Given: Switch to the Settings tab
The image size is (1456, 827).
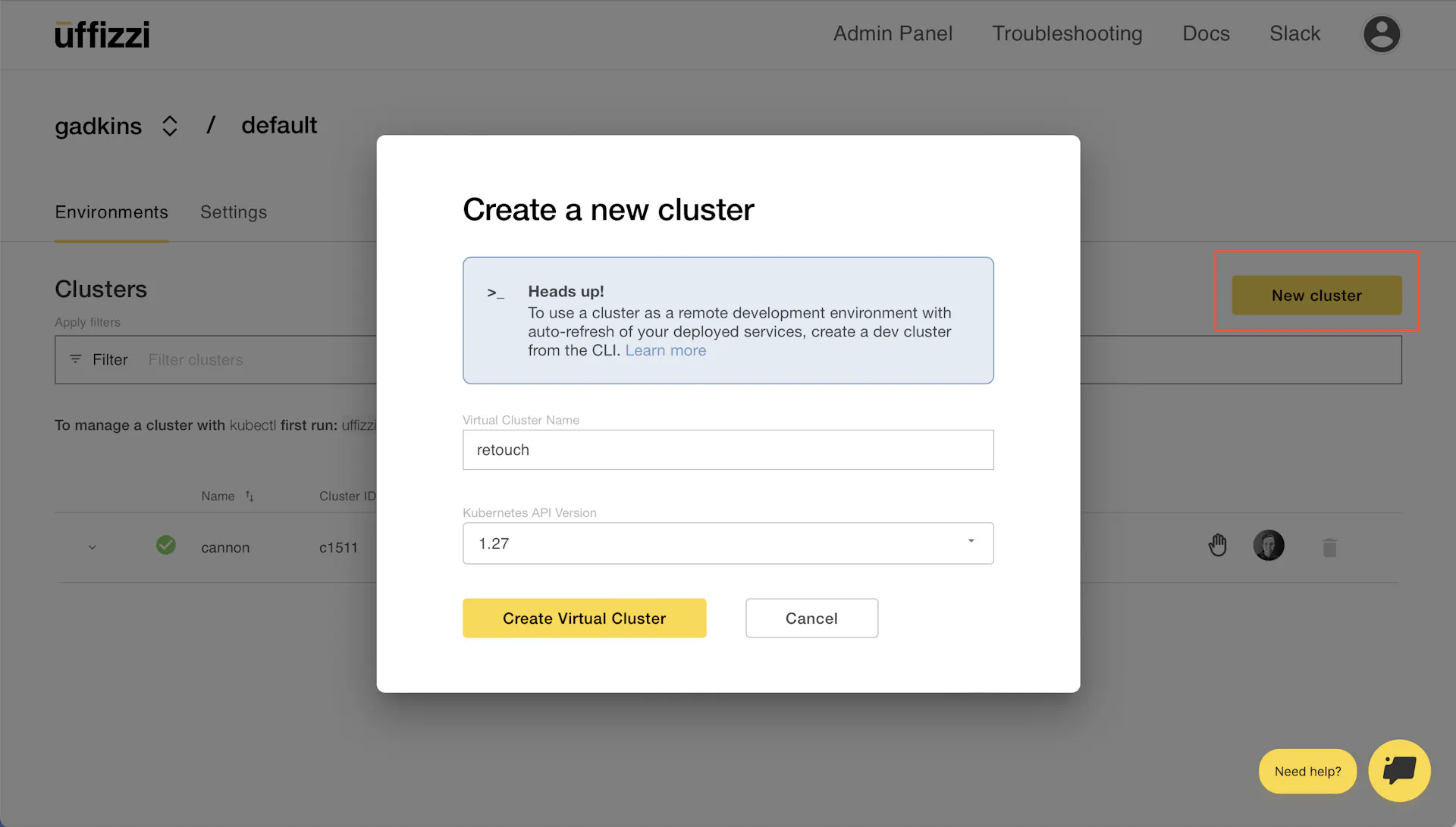Looking at the screenshot, I should [x=234, y=211].
